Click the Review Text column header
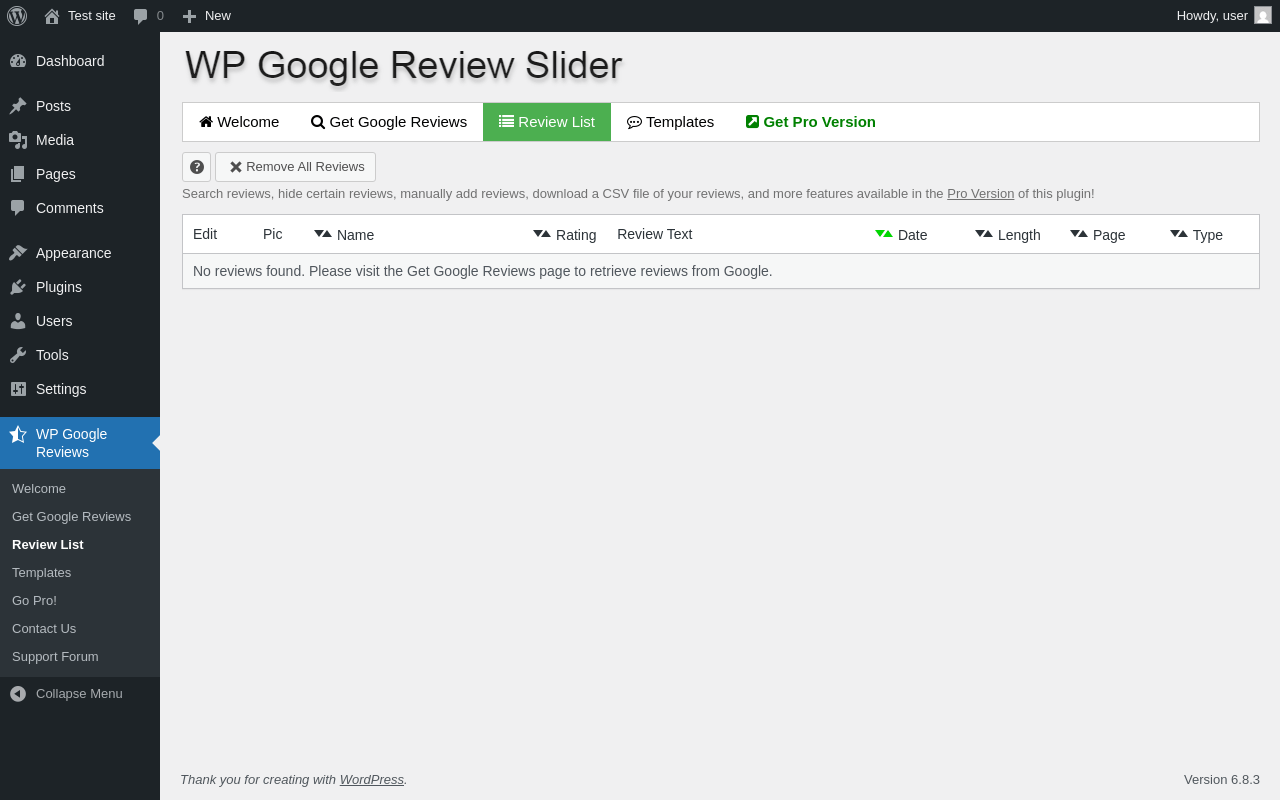 click(654, 234)
